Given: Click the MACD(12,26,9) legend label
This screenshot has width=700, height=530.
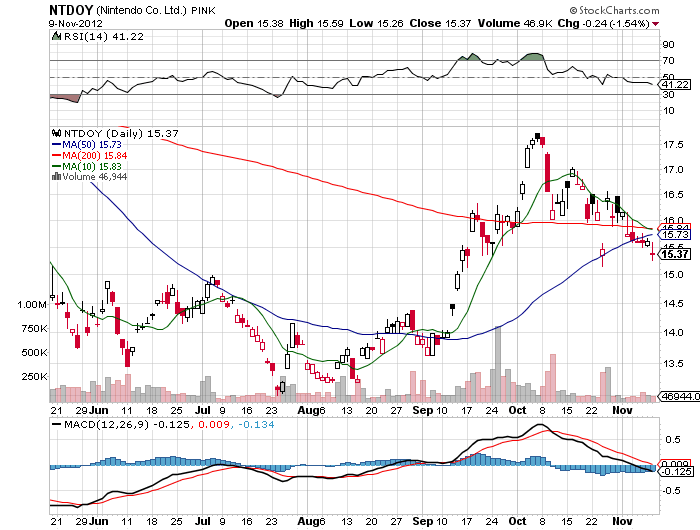Looking at the screenshot, I should pos(106,424).
